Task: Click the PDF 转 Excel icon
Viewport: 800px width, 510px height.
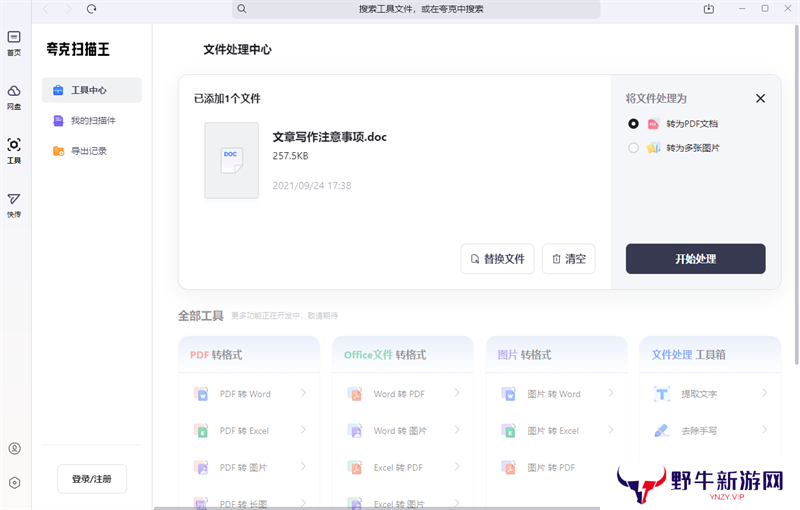Action: [x=201, y=430]
